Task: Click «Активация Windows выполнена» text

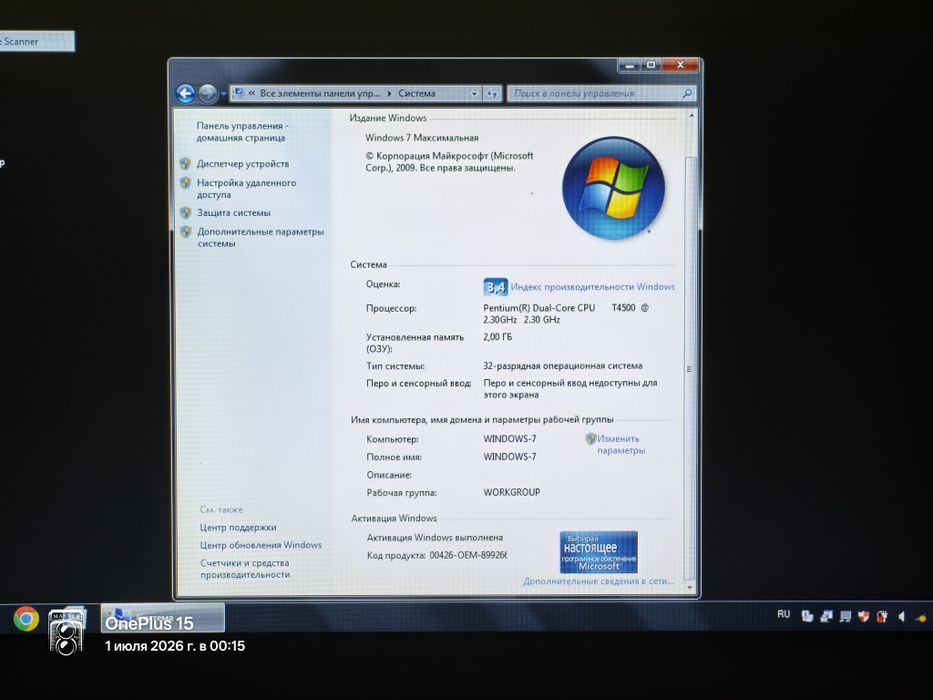Action: (435, 538)
